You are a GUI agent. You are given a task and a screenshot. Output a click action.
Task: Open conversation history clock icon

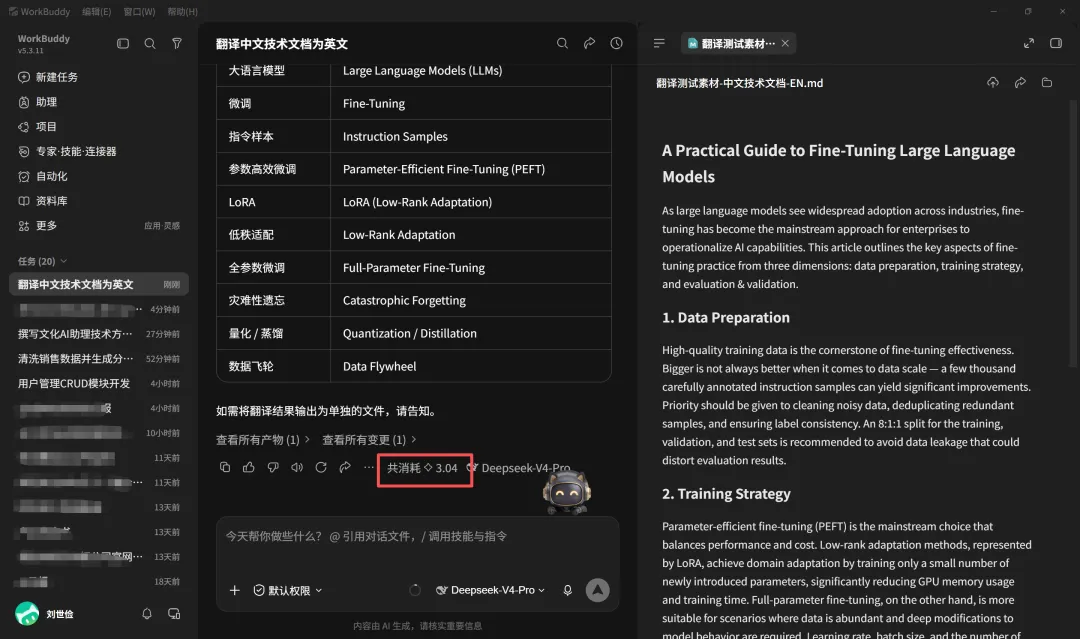pyautogui.click(x=616, y=43)
